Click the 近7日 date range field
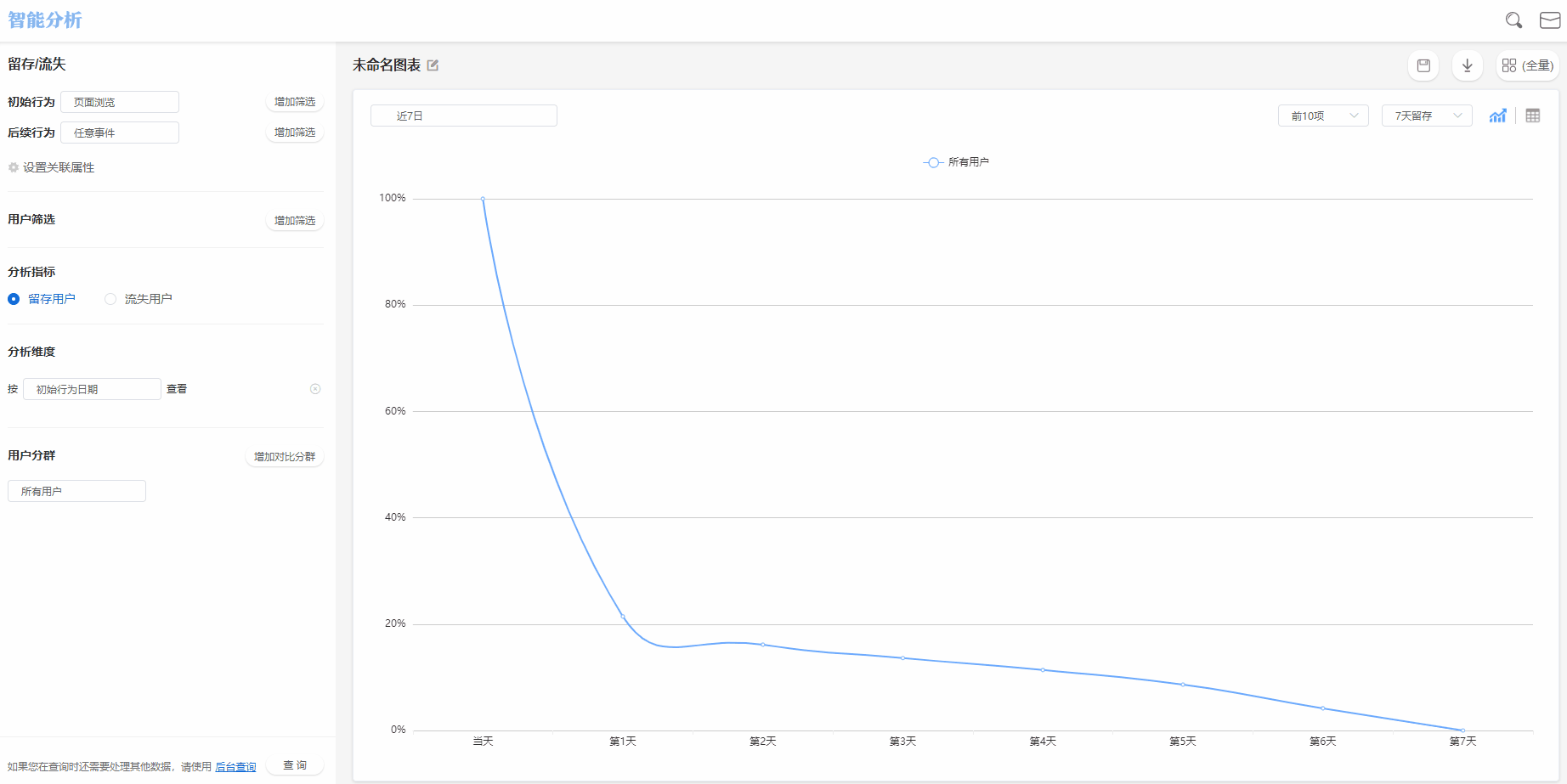The width and height of the screenshot is (1567, 784). (464, 116)
